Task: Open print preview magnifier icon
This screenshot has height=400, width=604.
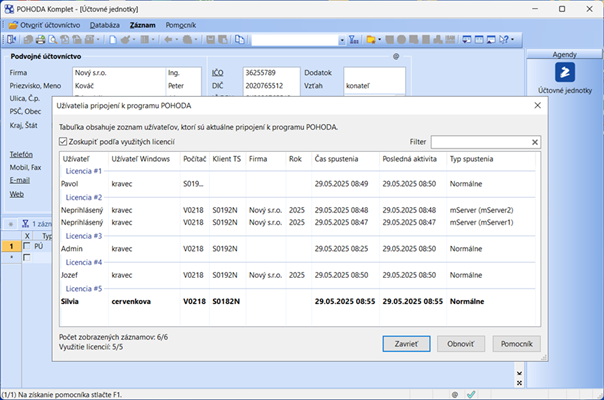Action: click(x=53, y=39)
